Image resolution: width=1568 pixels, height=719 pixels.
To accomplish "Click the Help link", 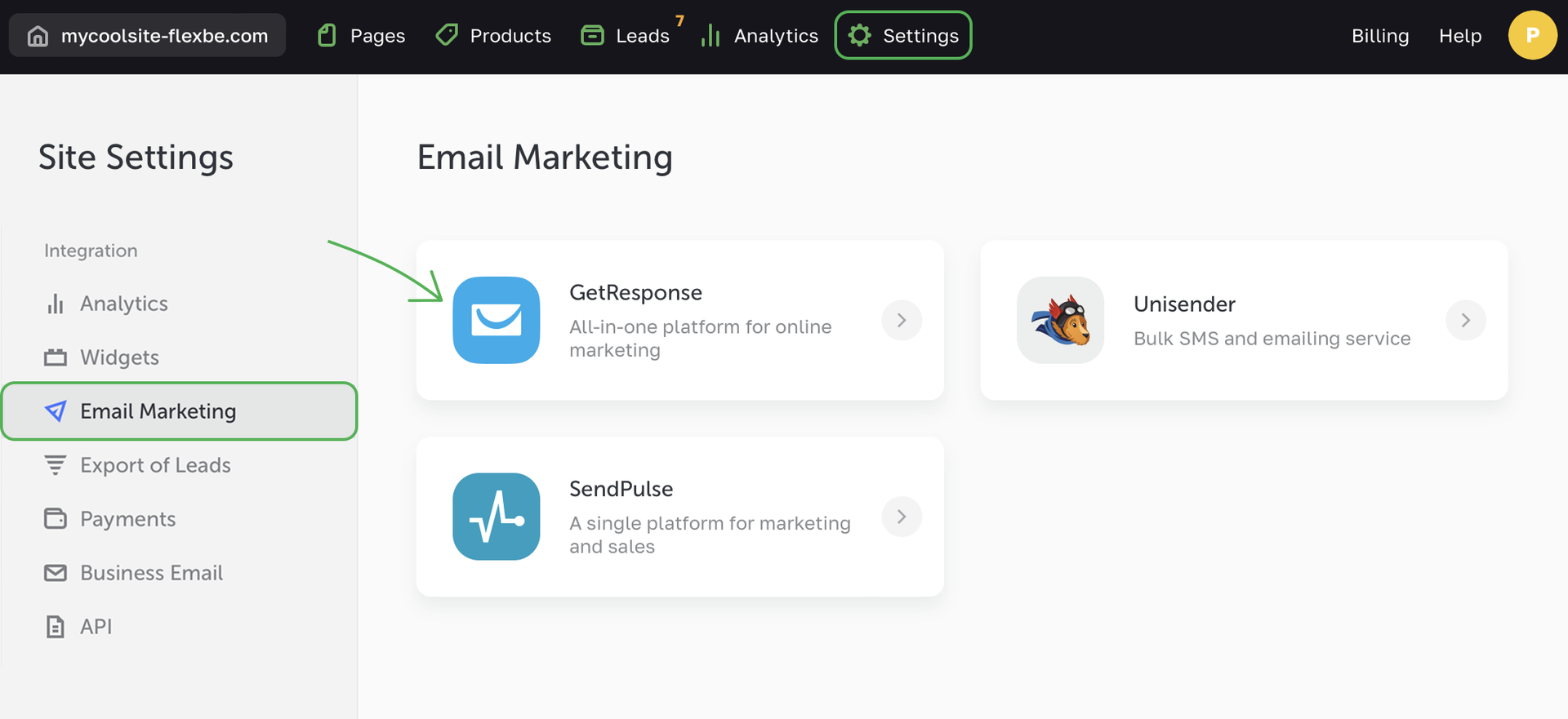I will click(1459, 36).
